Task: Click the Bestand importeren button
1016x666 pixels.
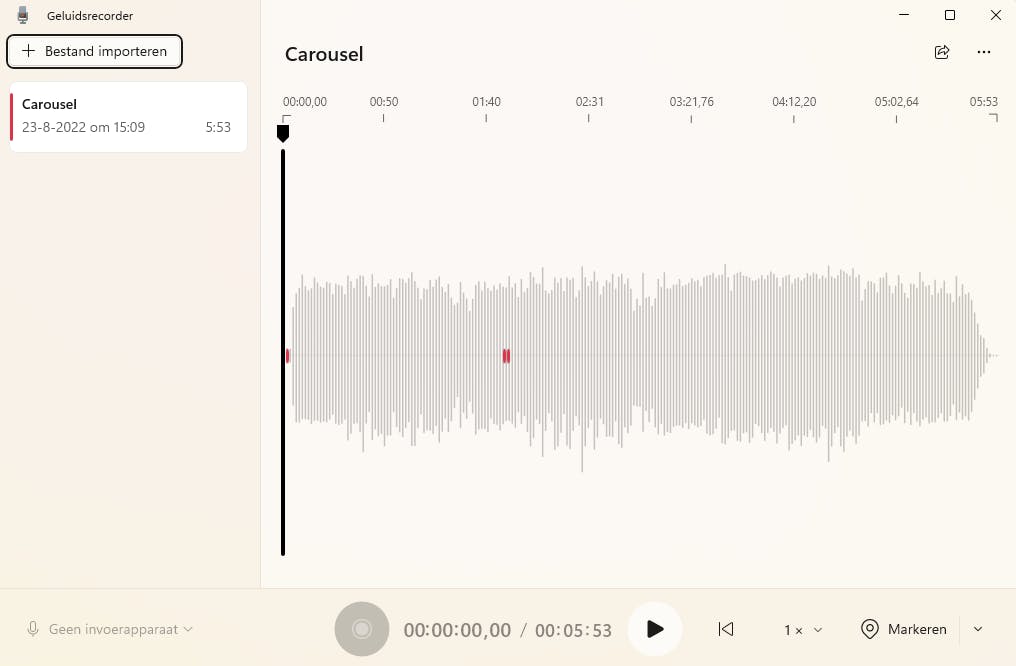Action: 95,51
